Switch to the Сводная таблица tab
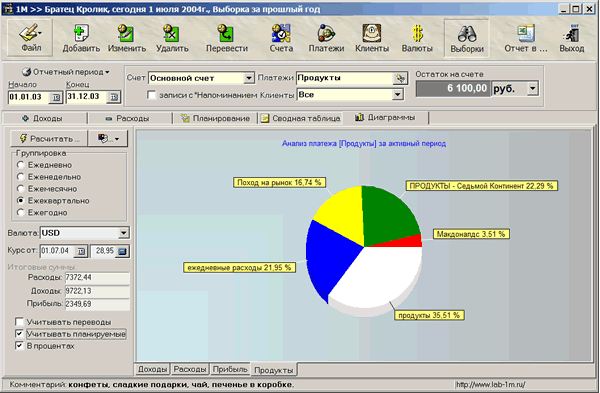 click(300, 118)
